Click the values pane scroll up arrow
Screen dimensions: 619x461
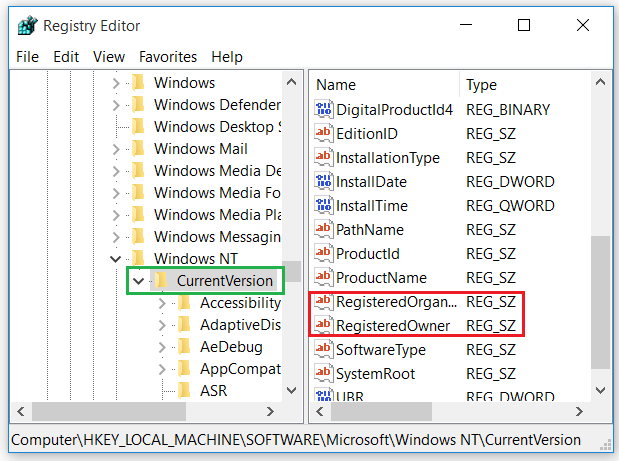(600, 82)
